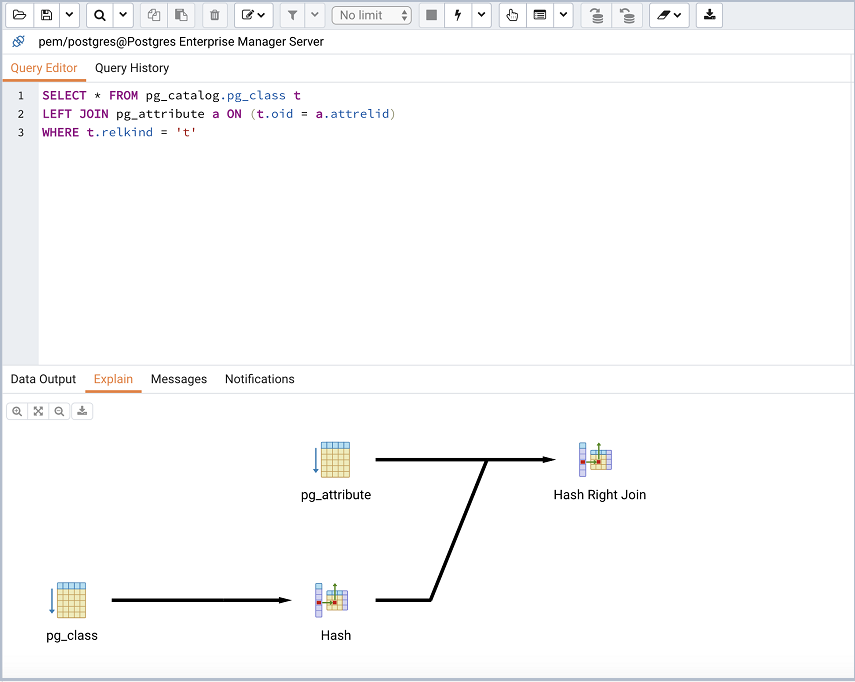The image size is (855, 682).
Task: Open file using the folder icon
Action: click(19, 15)
